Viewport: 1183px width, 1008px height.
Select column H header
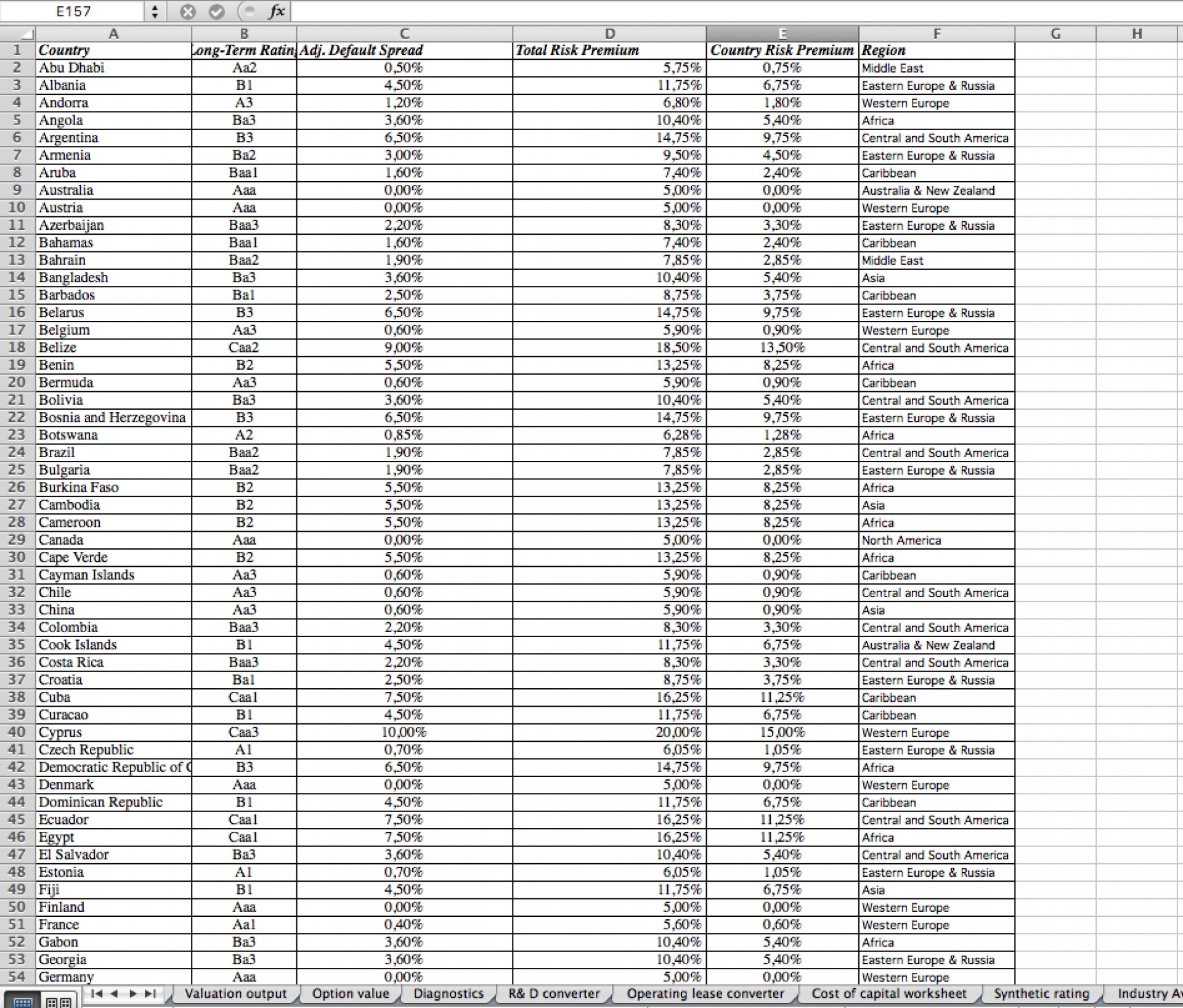click(1137, 34)
